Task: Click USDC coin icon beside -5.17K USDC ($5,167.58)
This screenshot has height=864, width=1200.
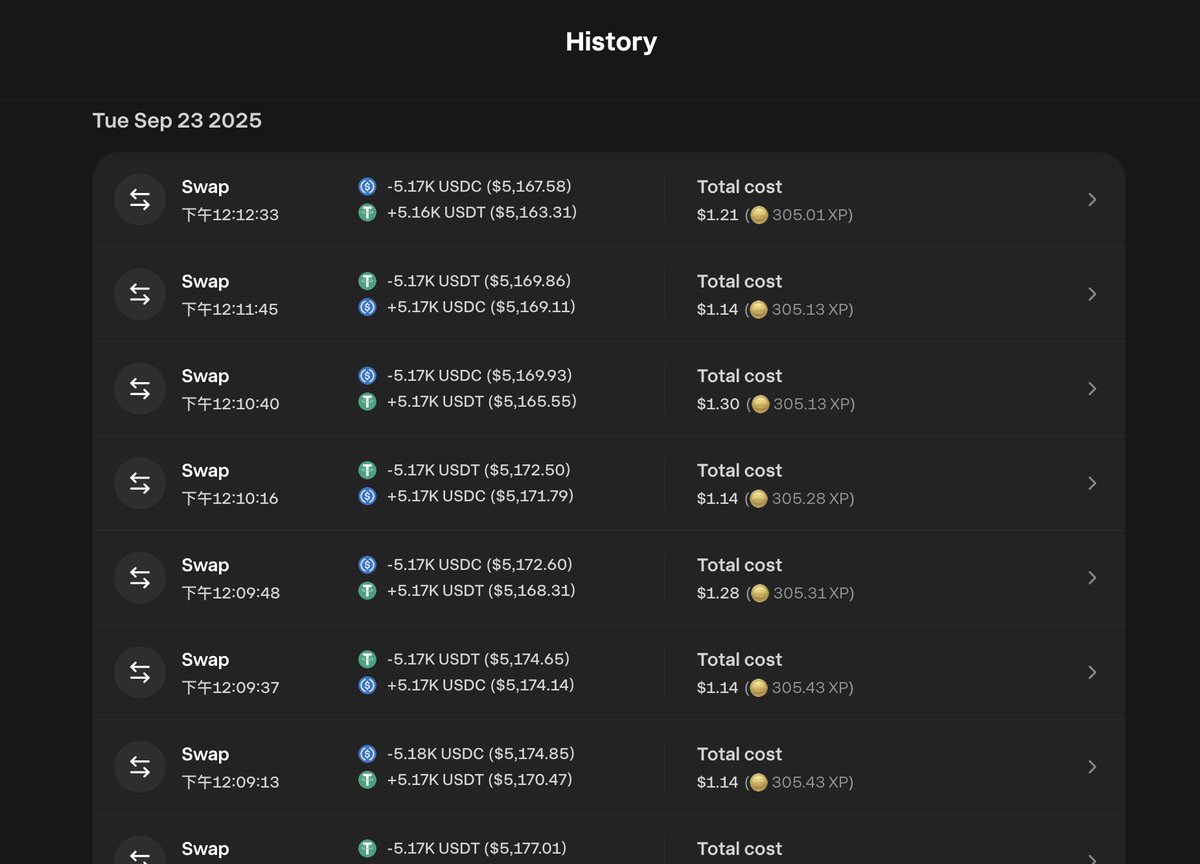Action: pos(367,186)
